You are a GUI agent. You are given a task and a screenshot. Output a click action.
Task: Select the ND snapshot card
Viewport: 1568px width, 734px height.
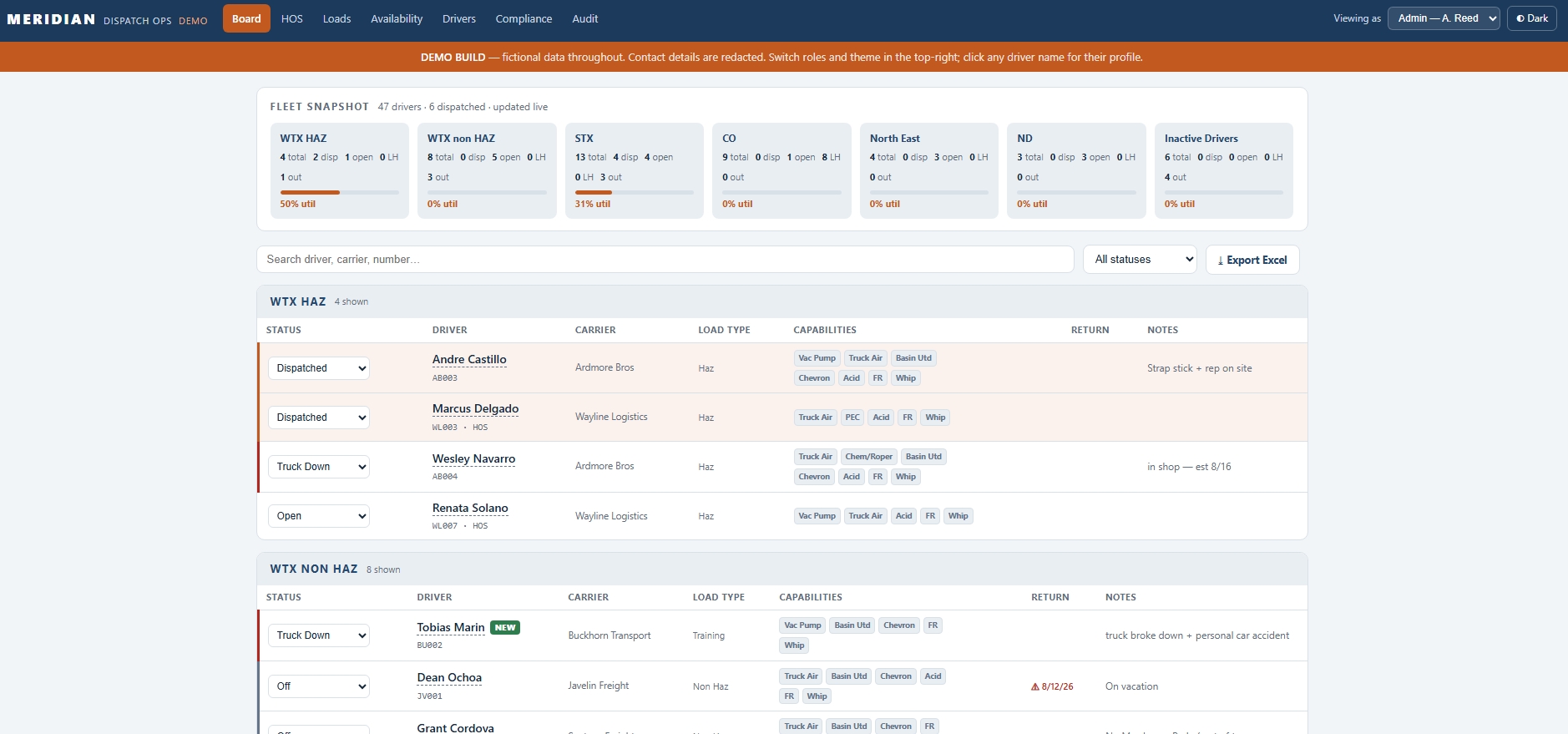coord(1076,170)
